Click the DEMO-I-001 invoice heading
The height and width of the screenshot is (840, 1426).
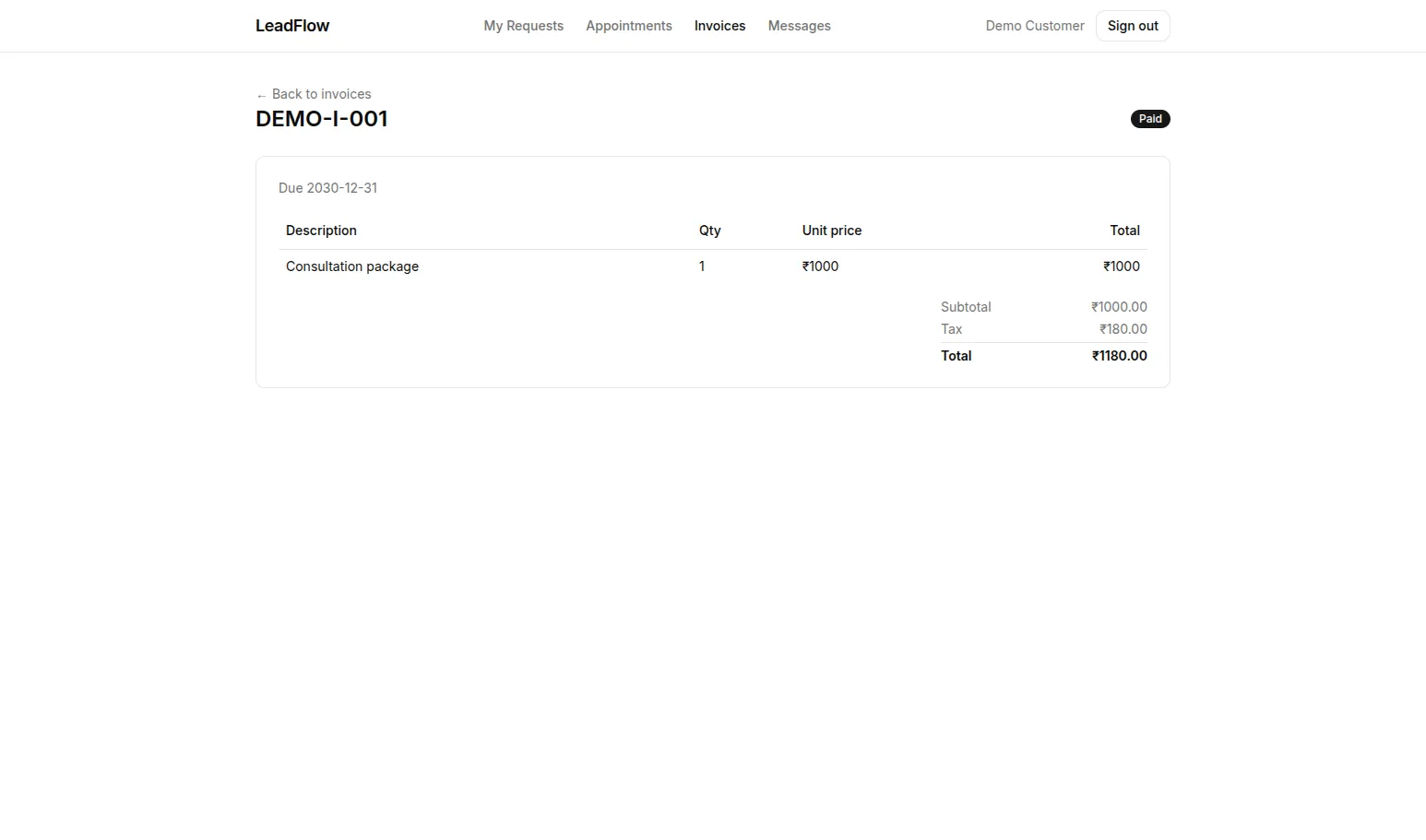click(322, 119)
